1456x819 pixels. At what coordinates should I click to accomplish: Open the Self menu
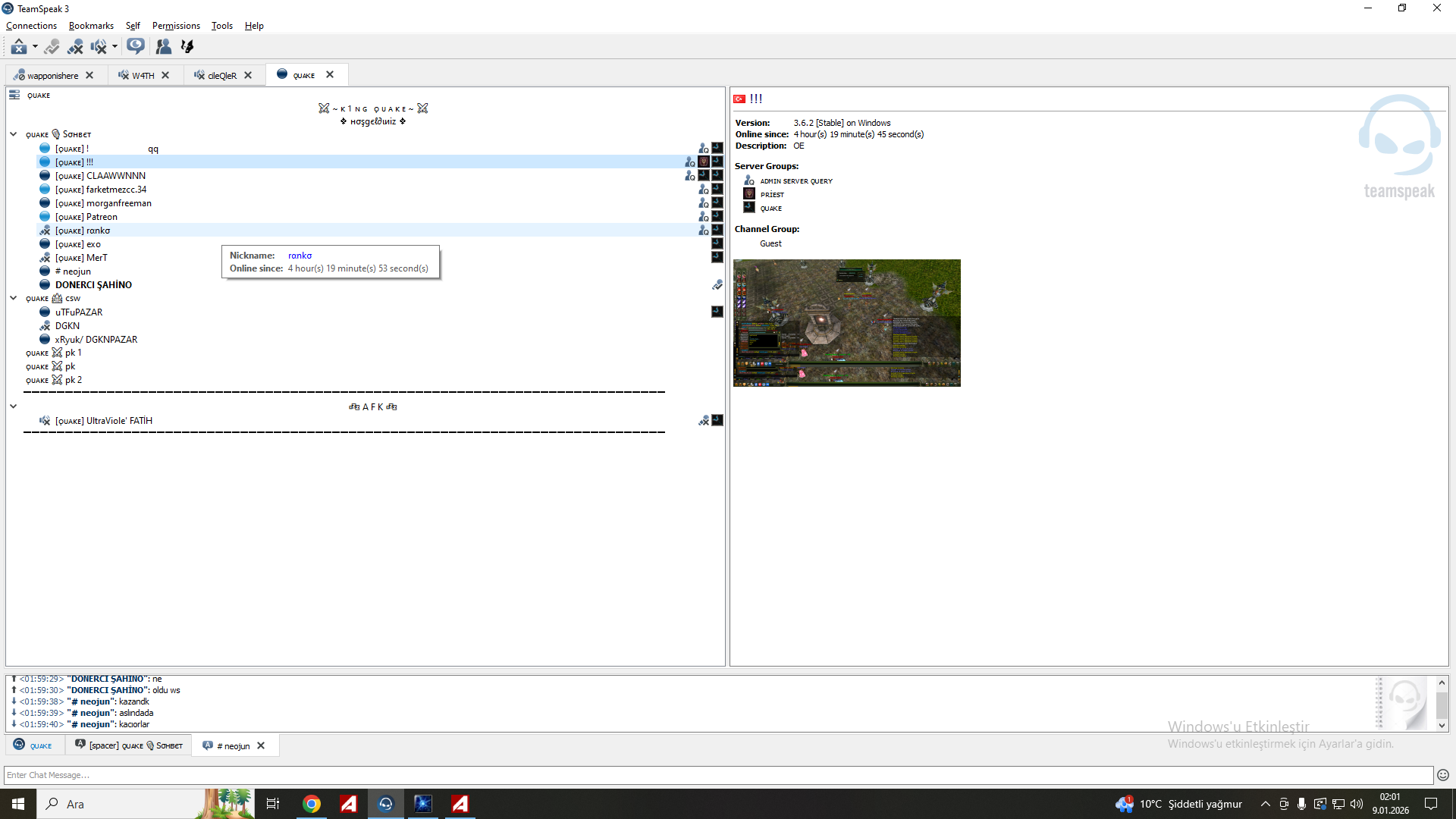133,26
